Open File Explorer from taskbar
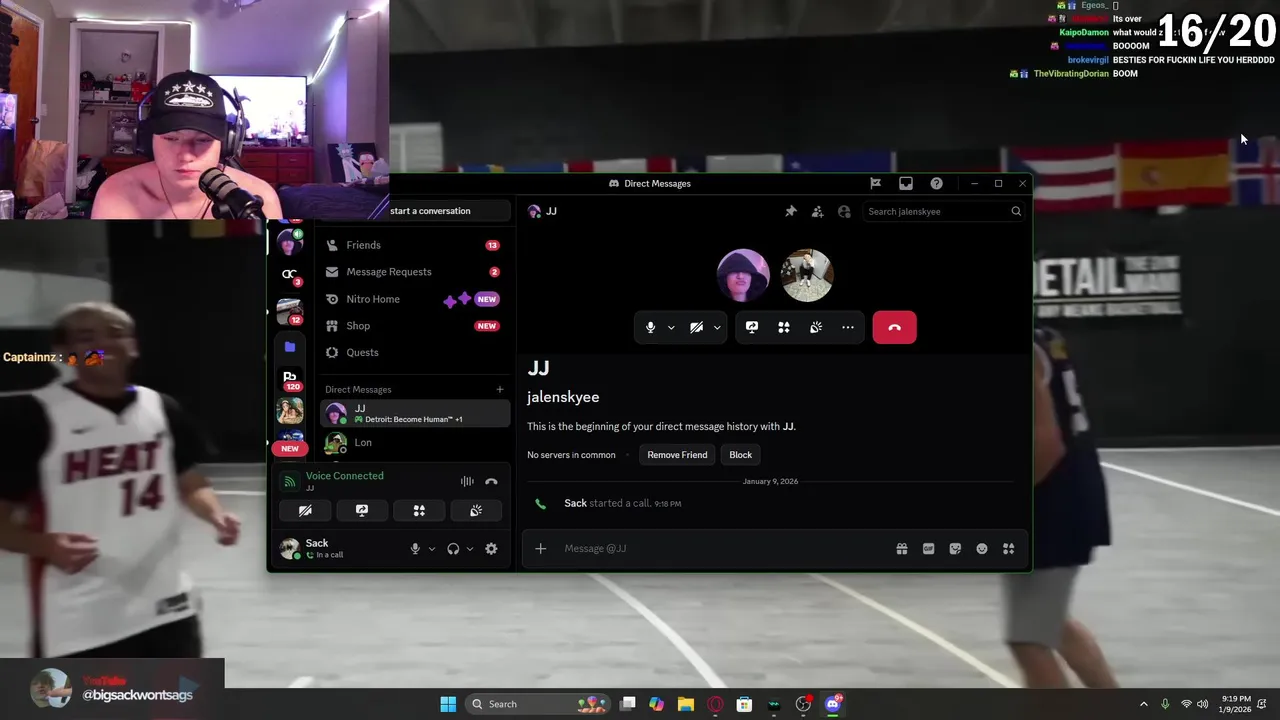Image resolution: width=1280 pixels, height=720 pixels. click(685, 704)
